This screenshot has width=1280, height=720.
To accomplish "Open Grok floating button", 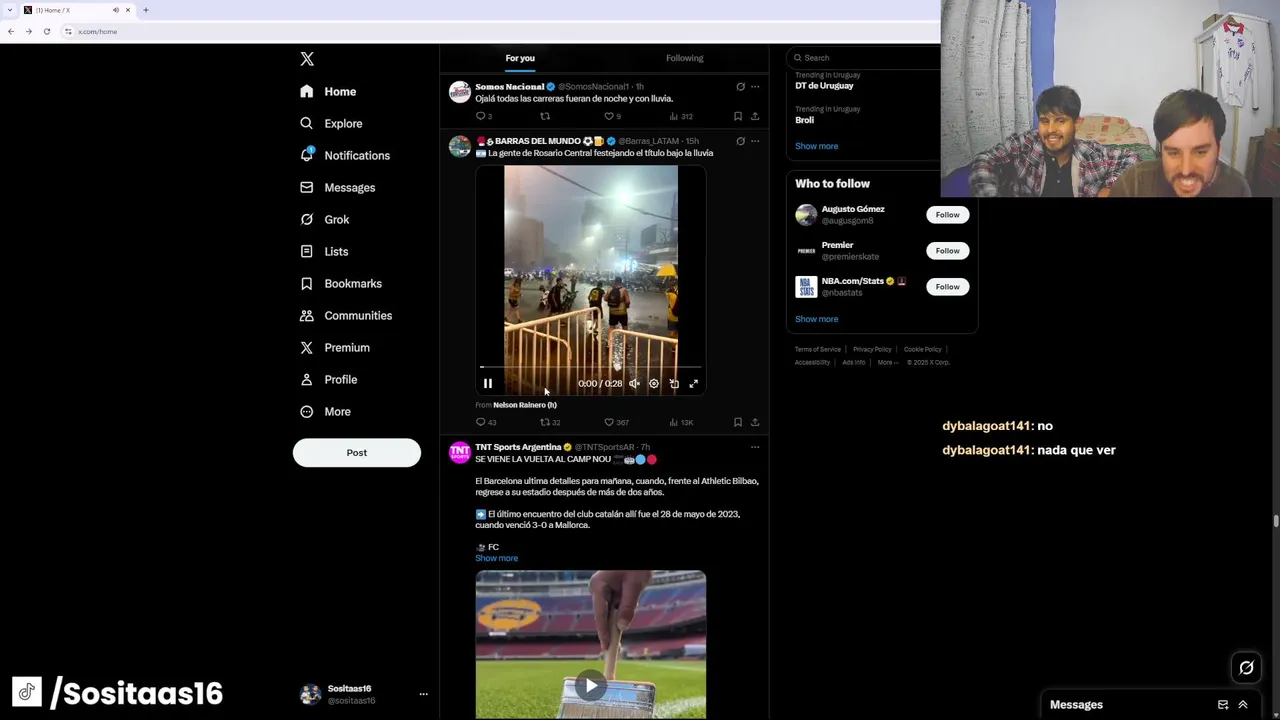I will [1246, 668].
